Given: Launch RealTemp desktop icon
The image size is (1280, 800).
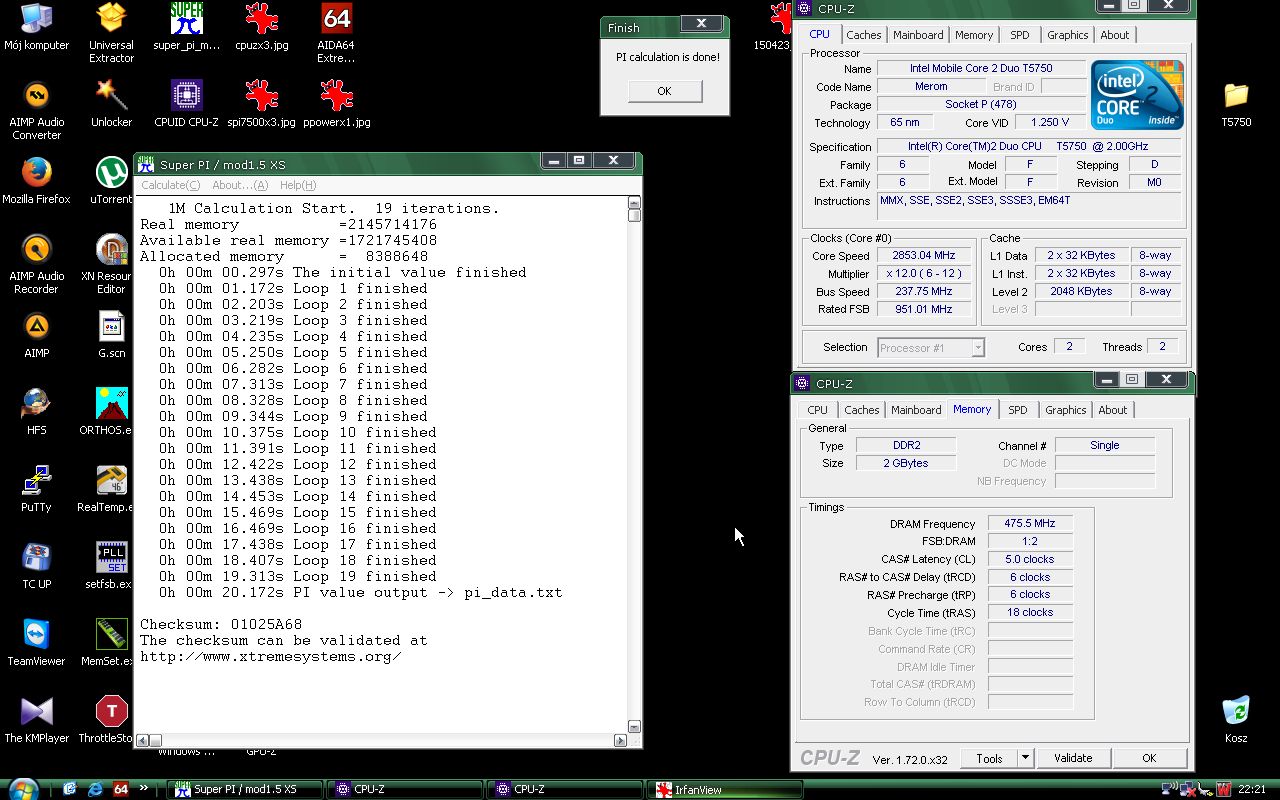Looking at the screenshot, I should (x=111, y=489).
